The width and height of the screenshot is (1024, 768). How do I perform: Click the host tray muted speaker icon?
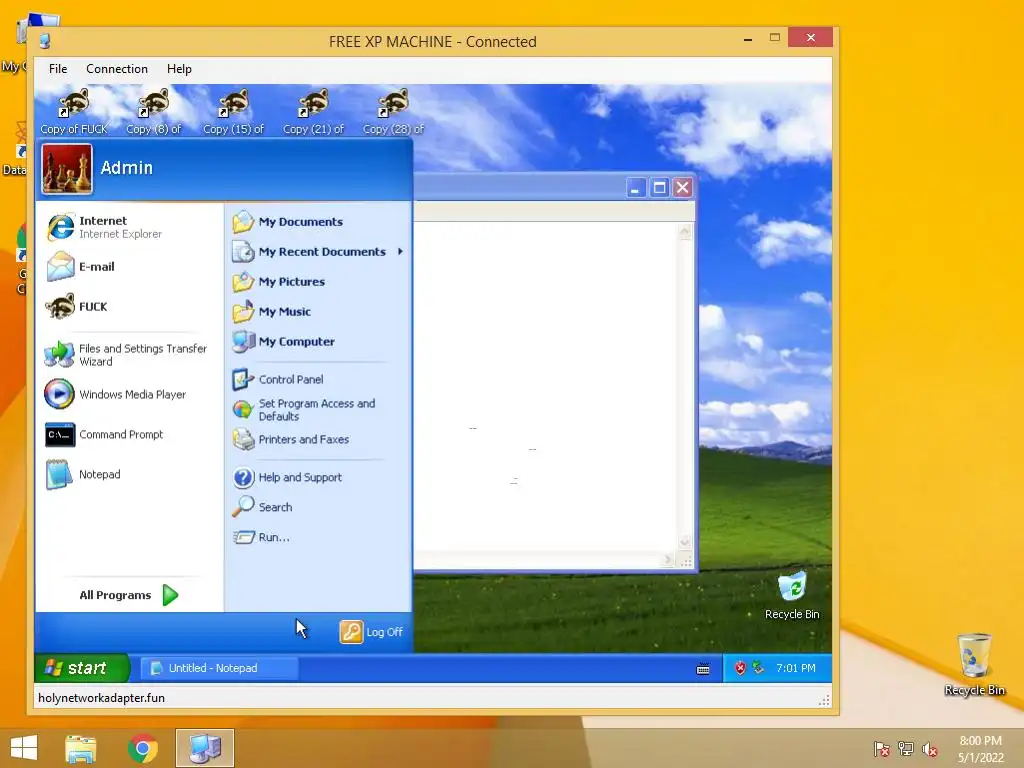point(930,749)
